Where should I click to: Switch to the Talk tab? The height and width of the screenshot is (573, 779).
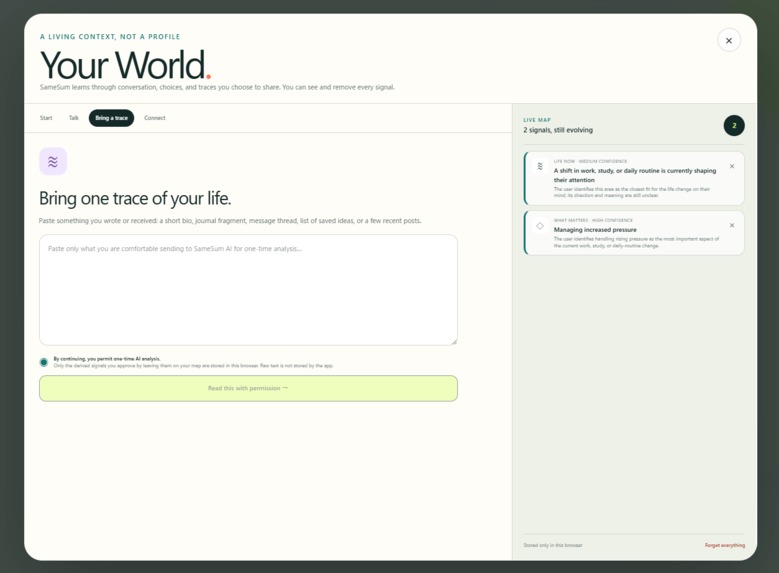coord(74,118)
